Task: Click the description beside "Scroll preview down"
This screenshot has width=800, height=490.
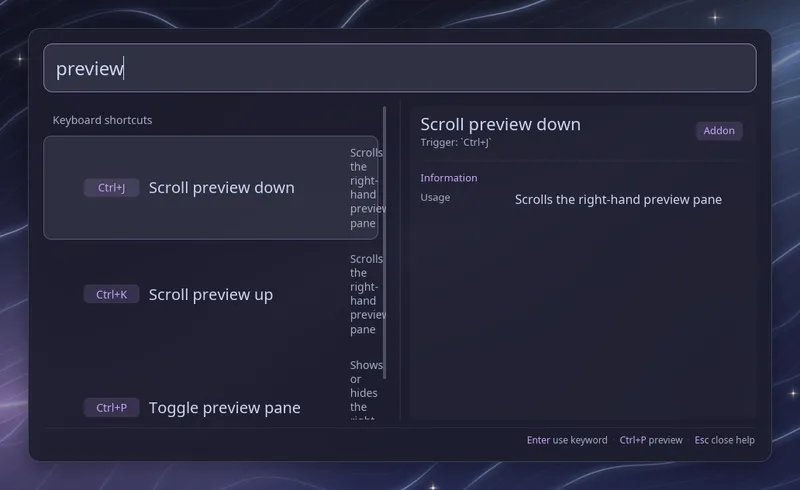Action: click(x=366, y=188)
